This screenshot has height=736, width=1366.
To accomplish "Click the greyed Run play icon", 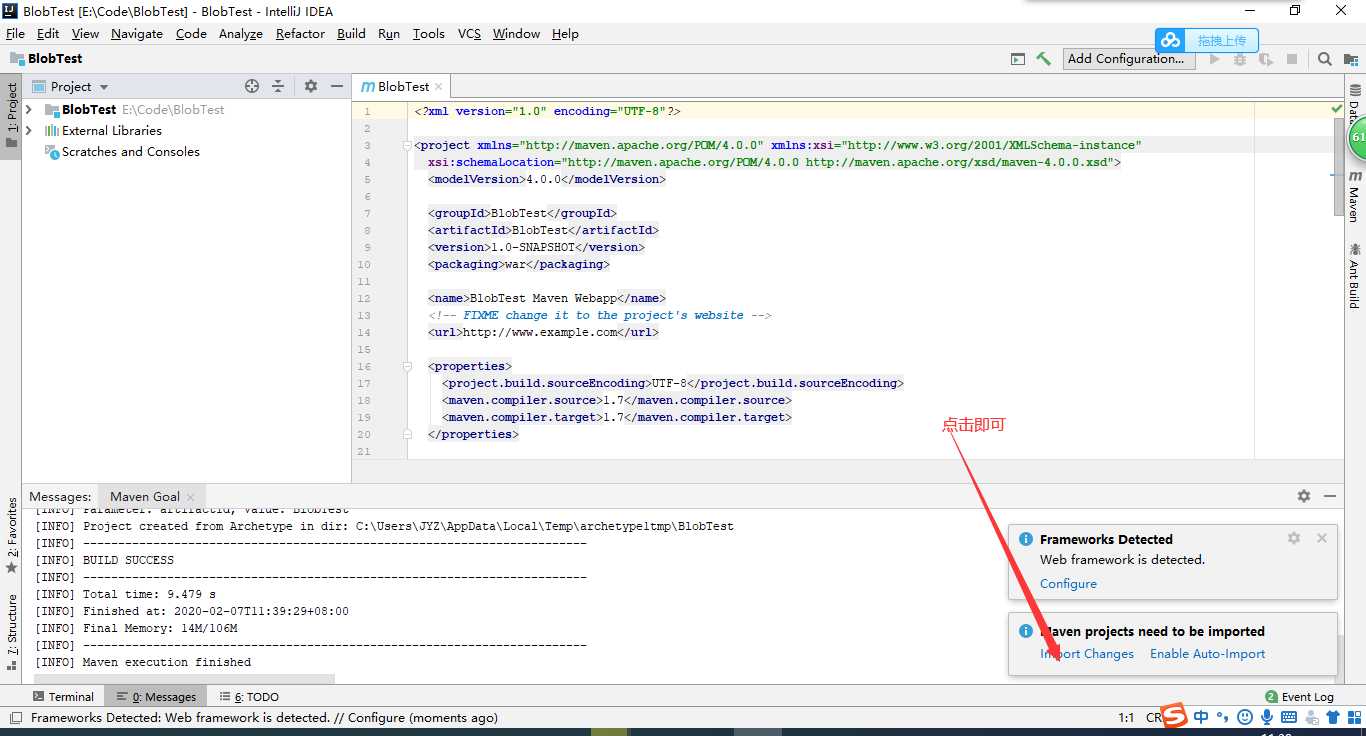I will [1215, 59].
